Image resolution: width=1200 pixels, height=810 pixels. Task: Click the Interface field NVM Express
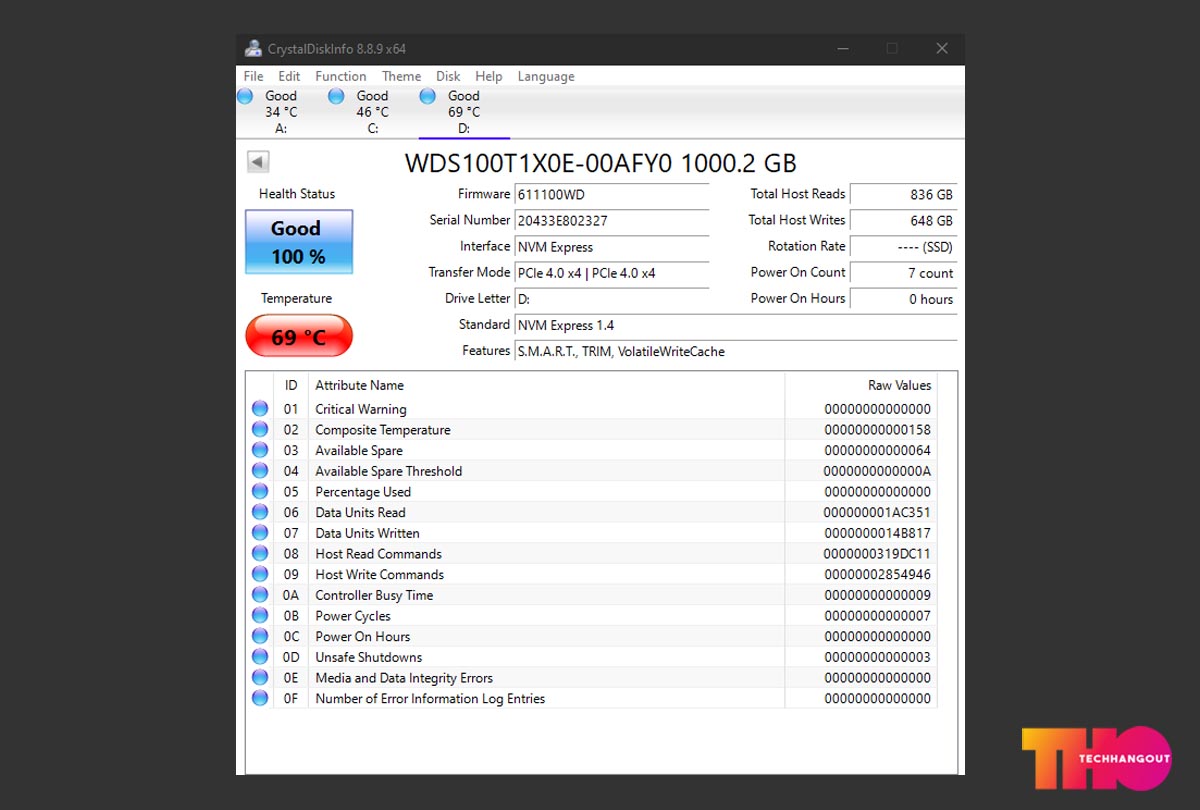[611, 246]
